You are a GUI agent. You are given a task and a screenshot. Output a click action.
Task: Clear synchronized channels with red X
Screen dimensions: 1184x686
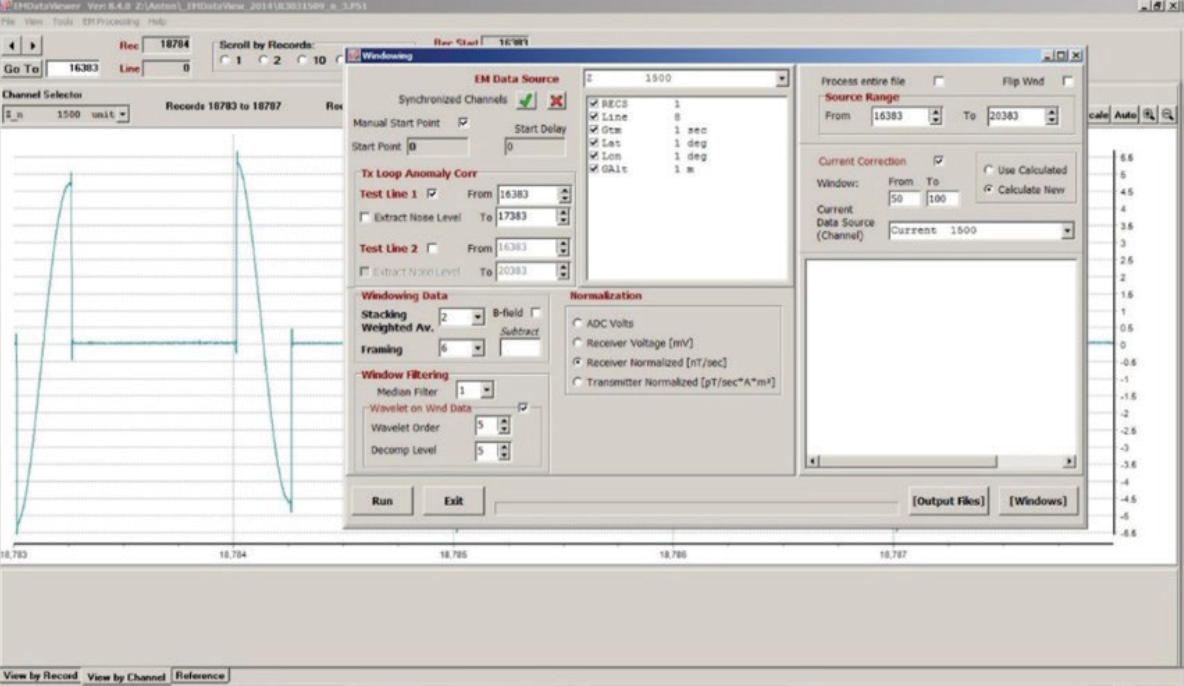click(x=557, y=100)
